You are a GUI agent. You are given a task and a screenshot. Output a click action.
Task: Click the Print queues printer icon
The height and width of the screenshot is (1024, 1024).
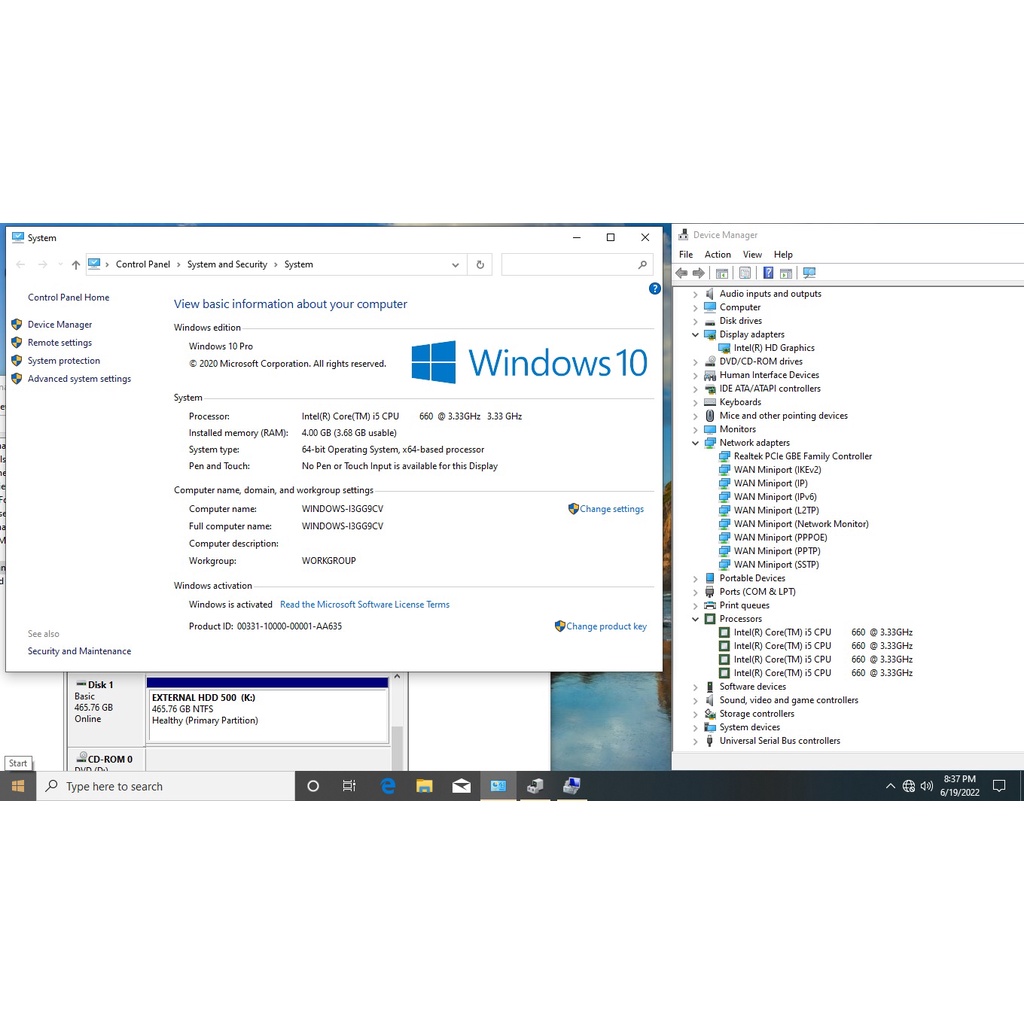710,606
